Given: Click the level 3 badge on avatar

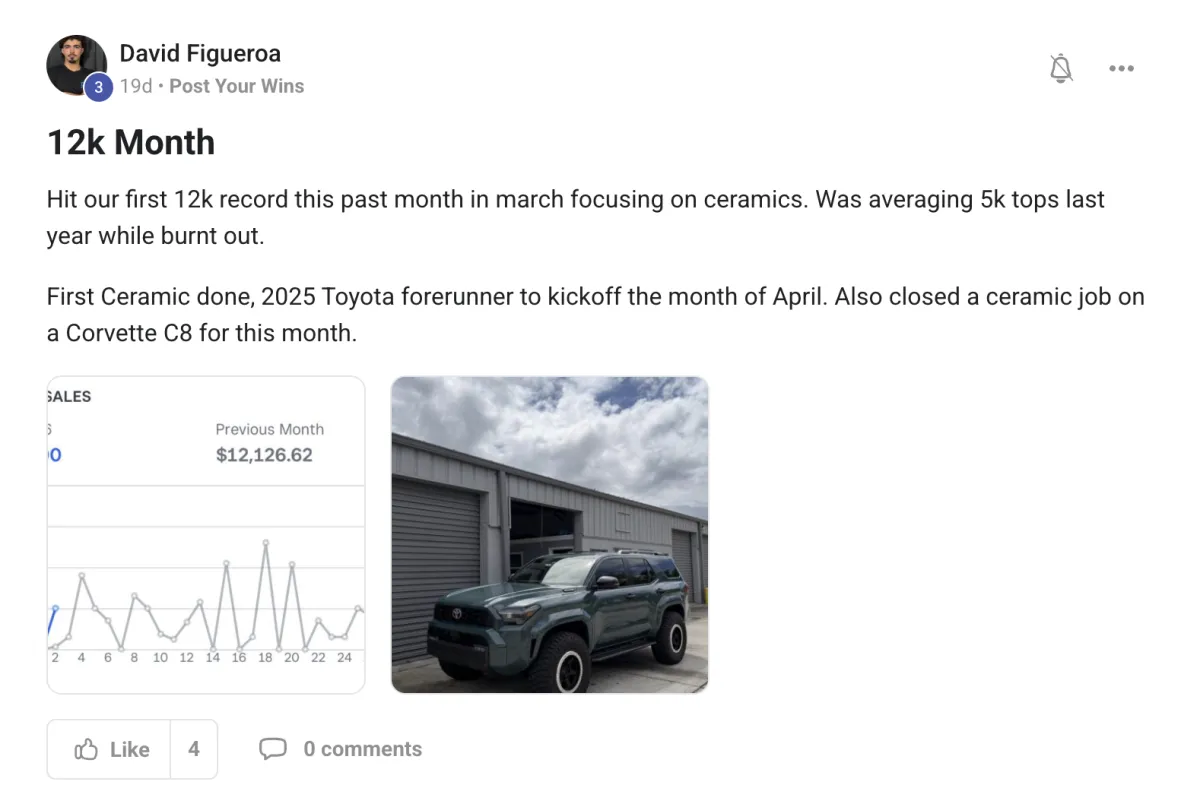Looking at the screenshot, I should point(98,87).
